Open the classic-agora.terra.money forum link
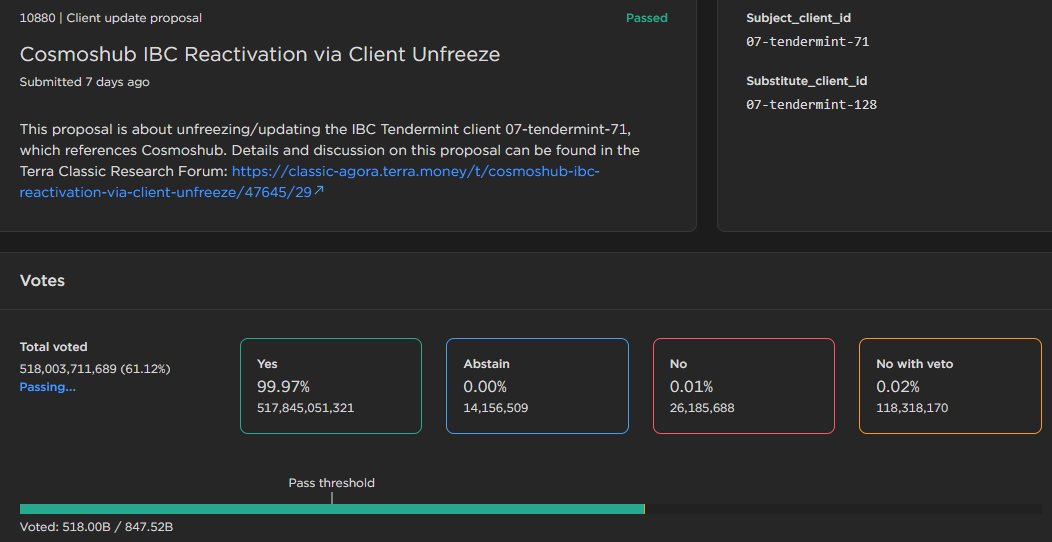The height and width of the screenshot is (542, 1052). [415, 172]
